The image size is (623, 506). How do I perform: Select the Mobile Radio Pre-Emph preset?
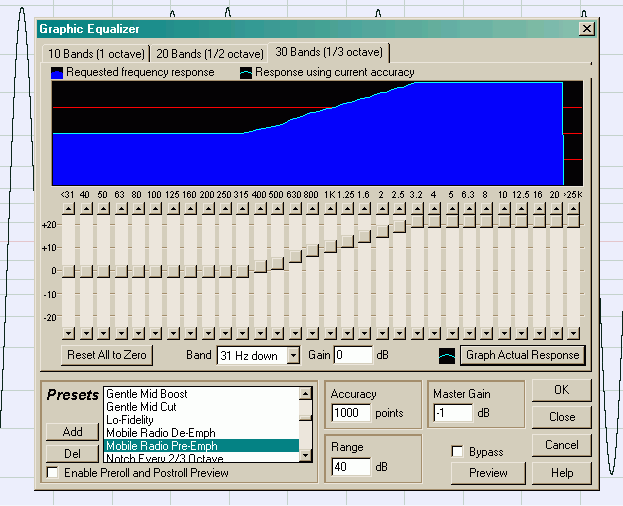click(x=201, y=446)
